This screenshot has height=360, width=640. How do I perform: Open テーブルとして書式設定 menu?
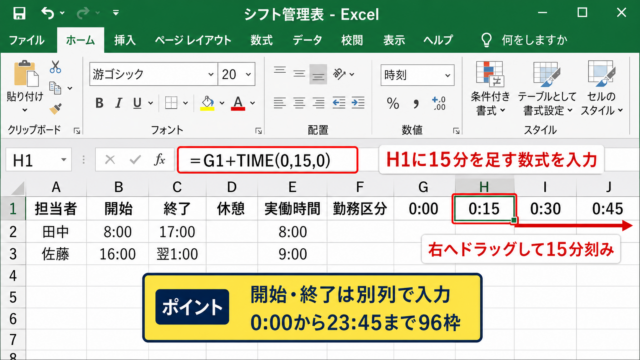coord(547,89)
